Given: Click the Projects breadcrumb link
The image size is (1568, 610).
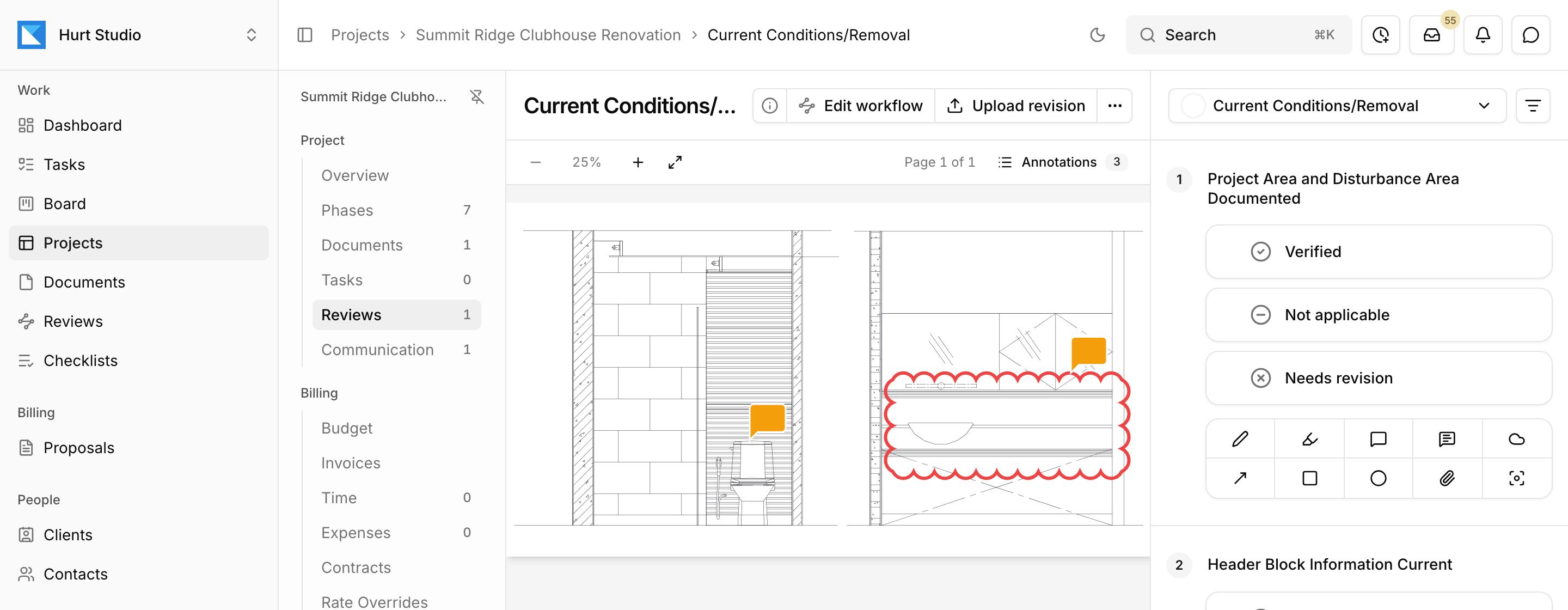Looking at the screenshot, I should pos(360,35).
